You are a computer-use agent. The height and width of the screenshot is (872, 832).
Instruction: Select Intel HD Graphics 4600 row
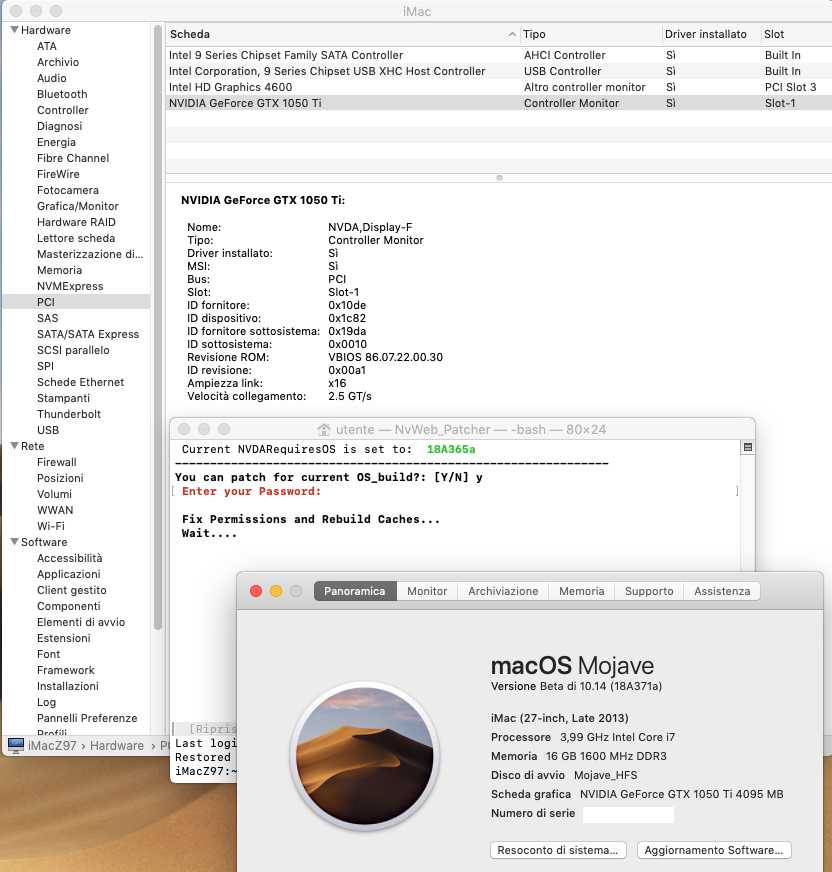(x=499, y=87)
